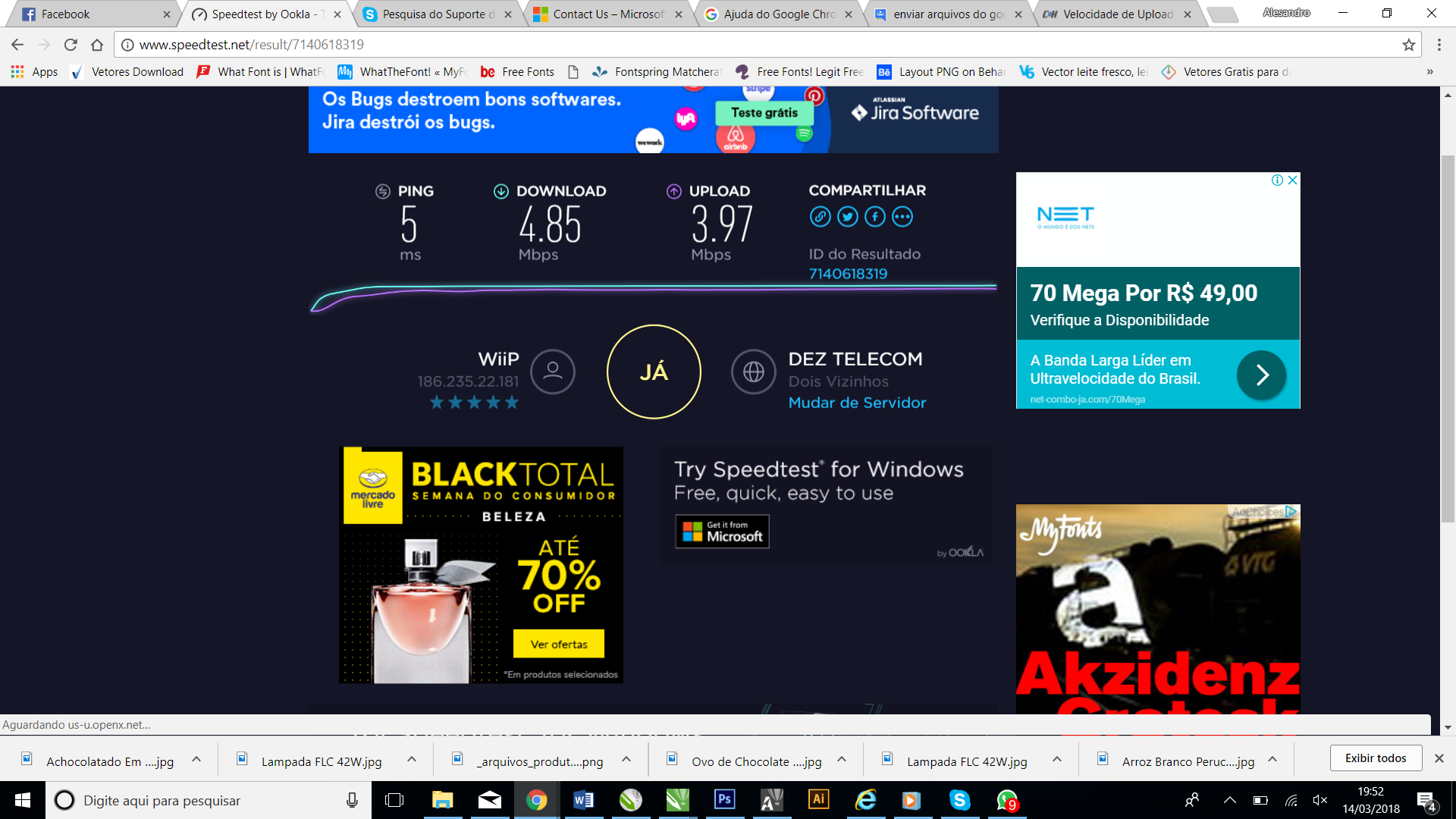
Task: Close the downloads bar
Action: pyautogui.click(x=1439, y=758)
